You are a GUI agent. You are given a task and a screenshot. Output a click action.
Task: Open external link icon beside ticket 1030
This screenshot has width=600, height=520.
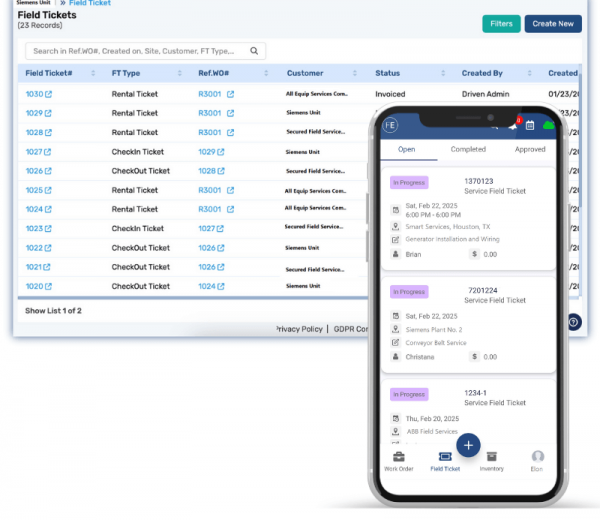tap(48, 94)
